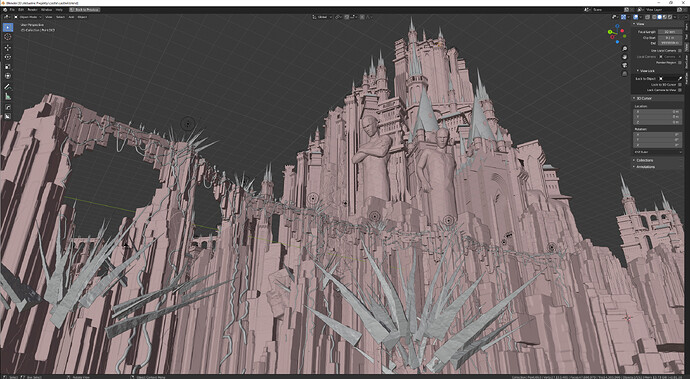Open the Help menu

tap(59, 9)
